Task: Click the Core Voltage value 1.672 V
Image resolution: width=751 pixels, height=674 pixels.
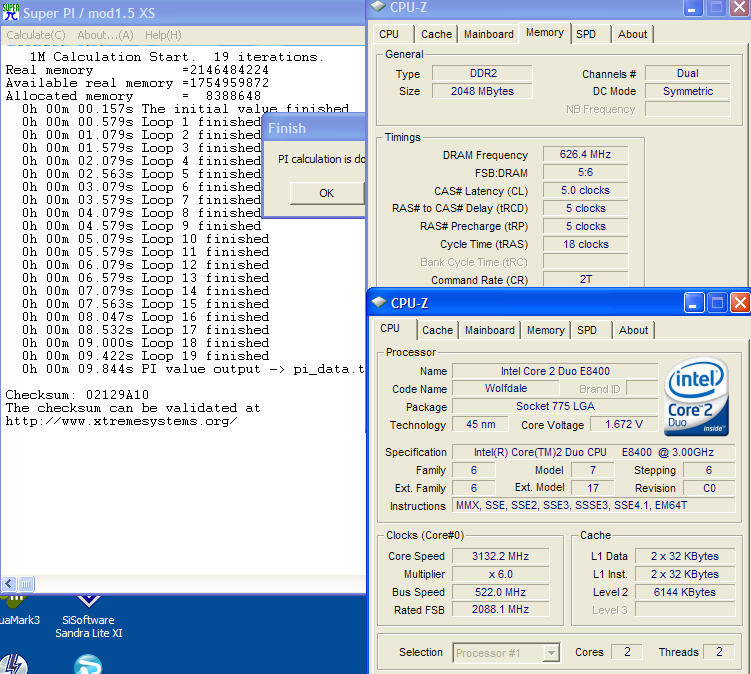Action: 624,424
